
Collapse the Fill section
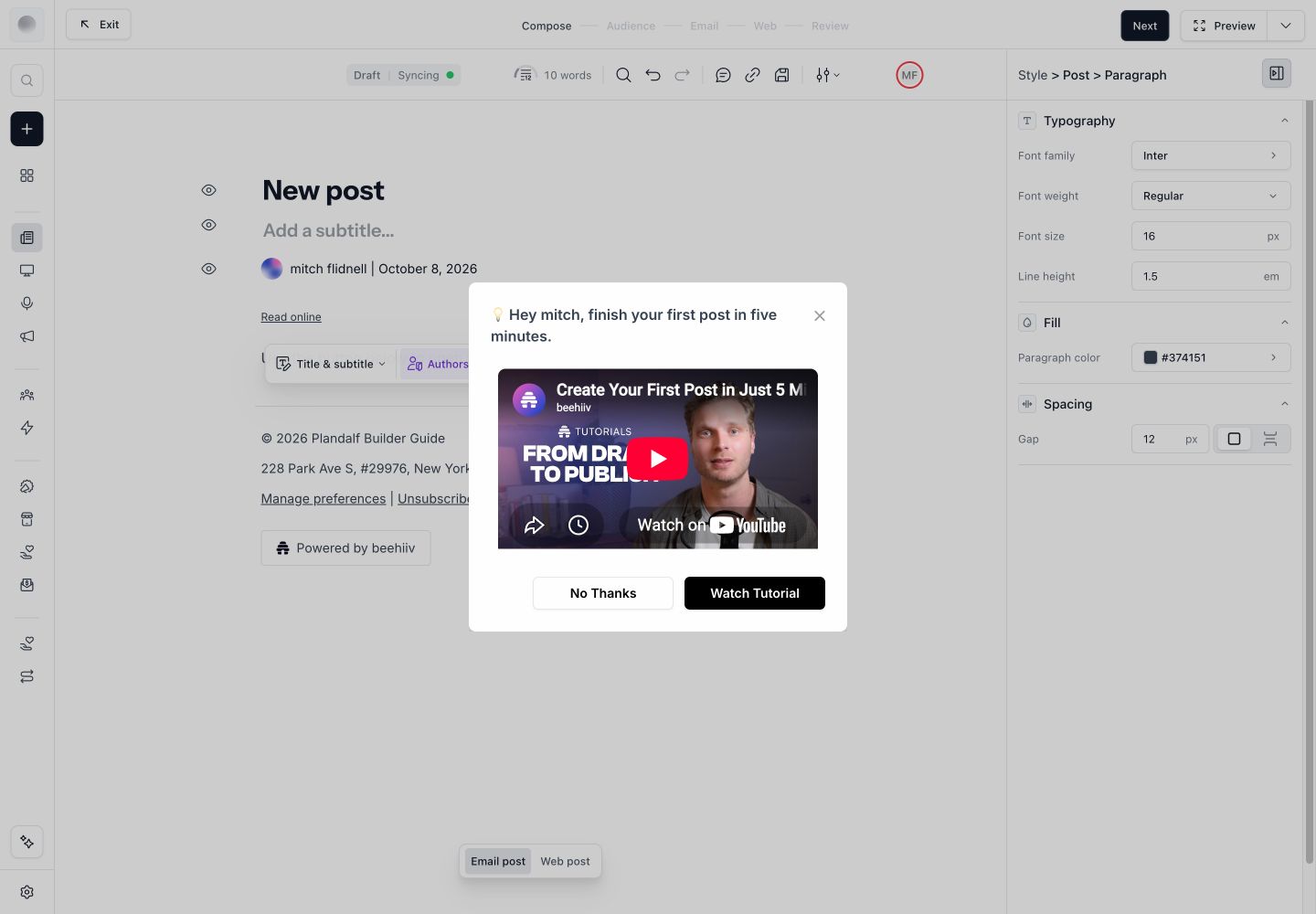pos(1285,323)
